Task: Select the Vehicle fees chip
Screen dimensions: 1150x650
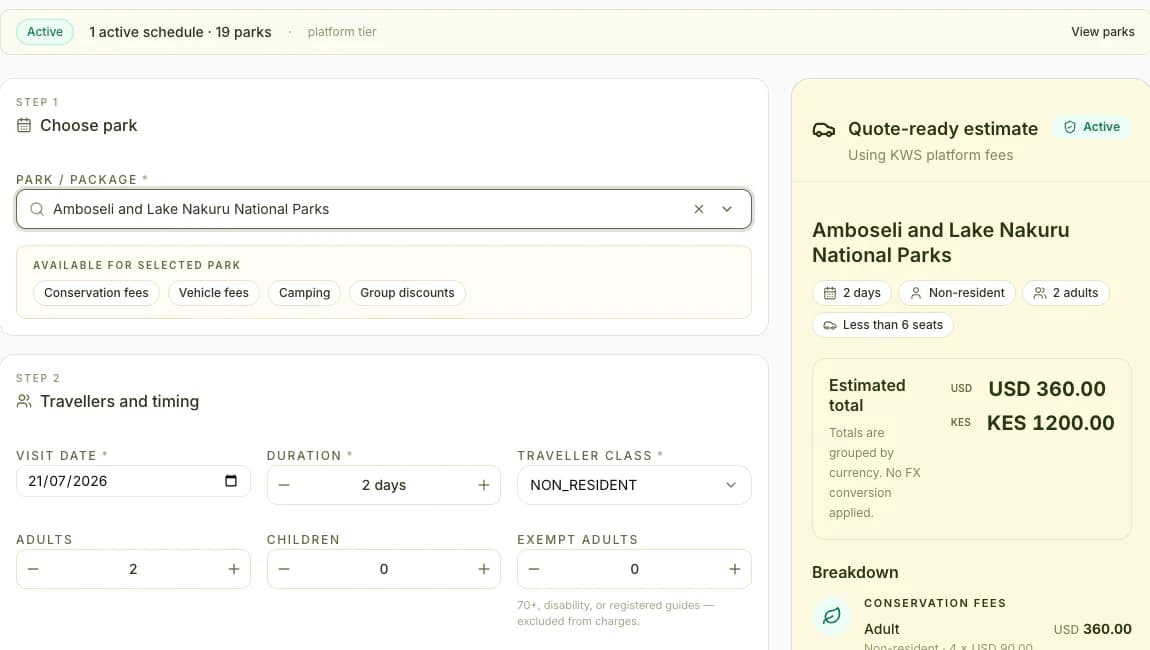Action: 213,293
